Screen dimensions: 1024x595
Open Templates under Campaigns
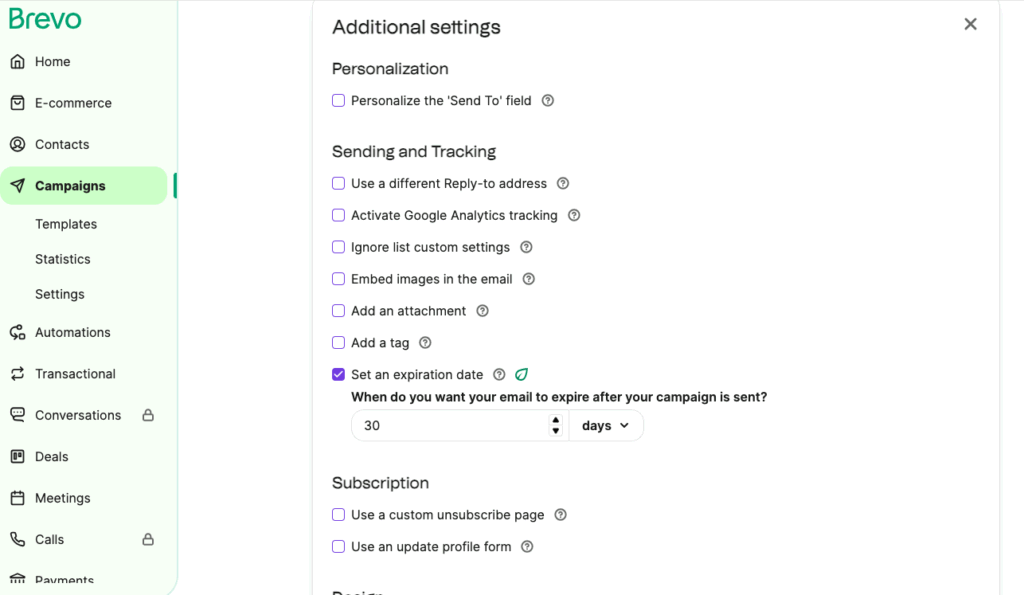66,224
